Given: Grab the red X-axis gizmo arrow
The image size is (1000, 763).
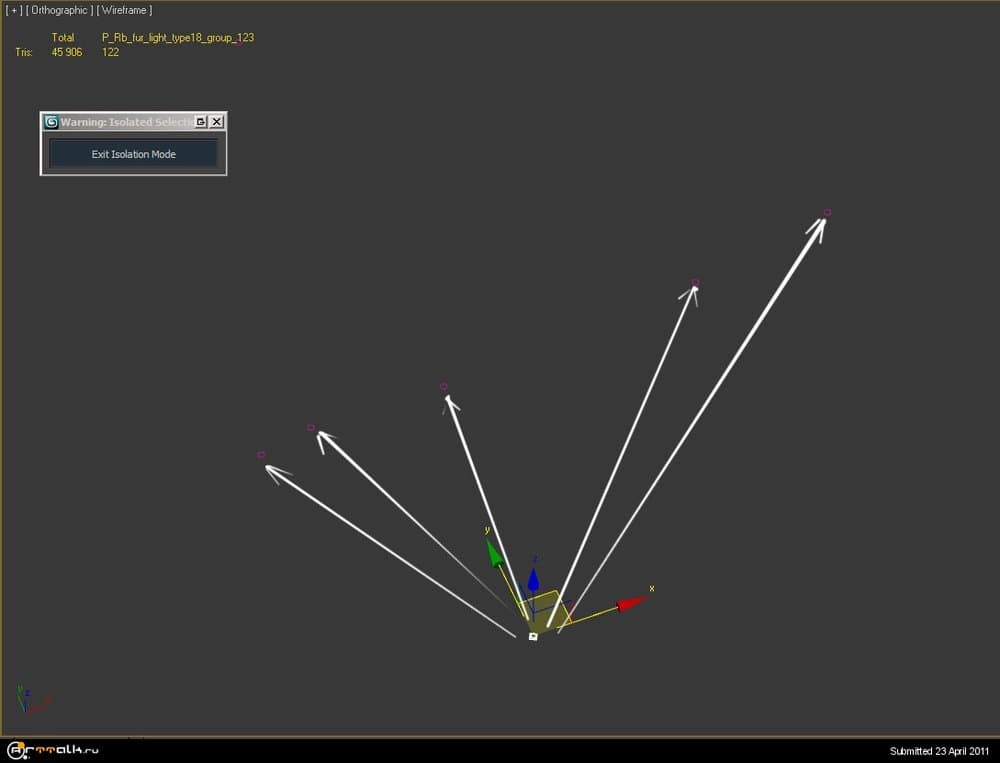Looking at the screenshot, I should (x=632, y=602).
